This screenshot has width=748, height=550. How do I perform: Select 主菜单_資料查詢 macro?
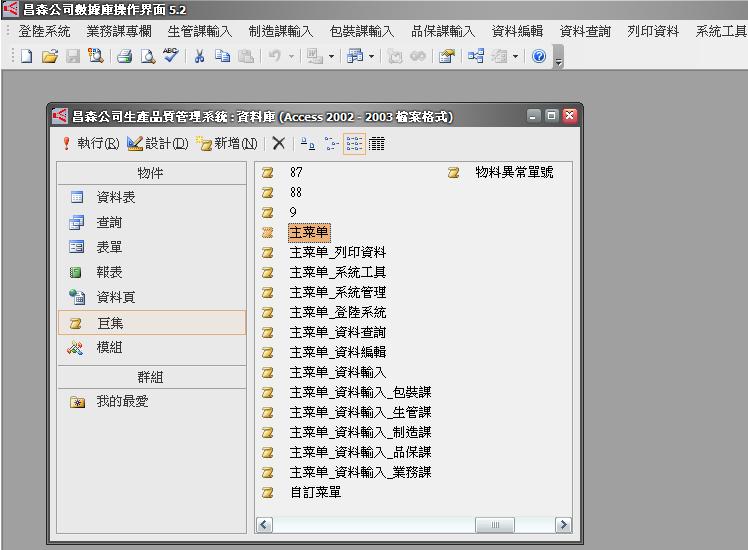(338, 332)
